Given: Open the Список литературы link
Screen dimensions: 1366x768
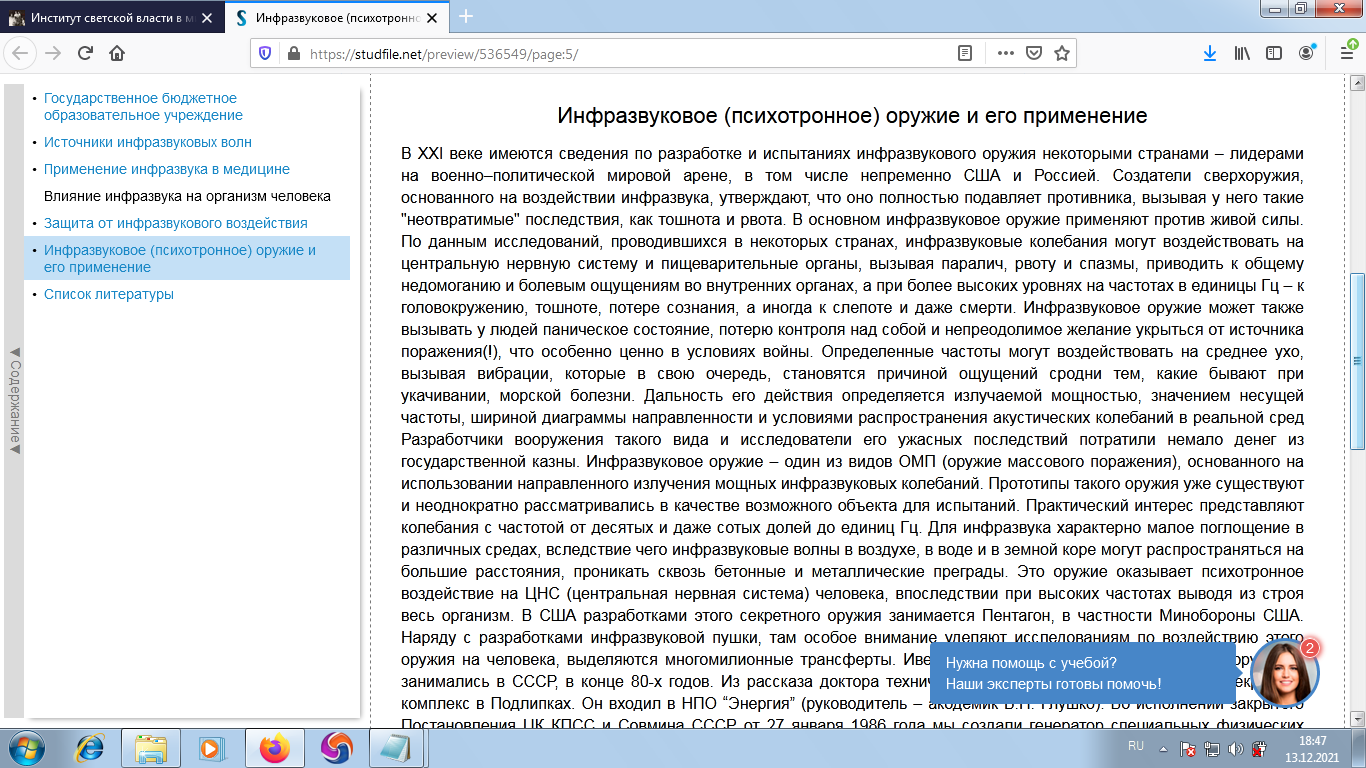Looking at the screenshot, I should click(109, 294).
